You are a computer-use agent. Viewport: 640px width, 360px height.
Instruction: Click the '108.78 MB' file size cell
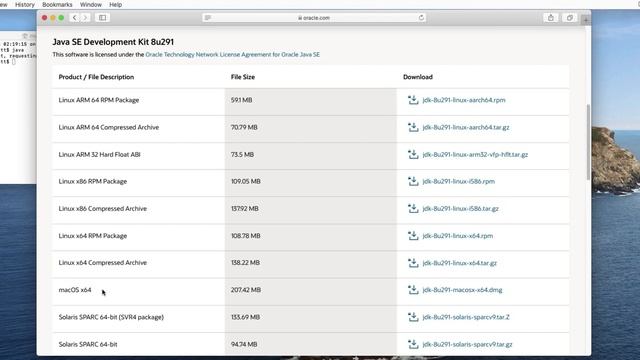[311, 237]
